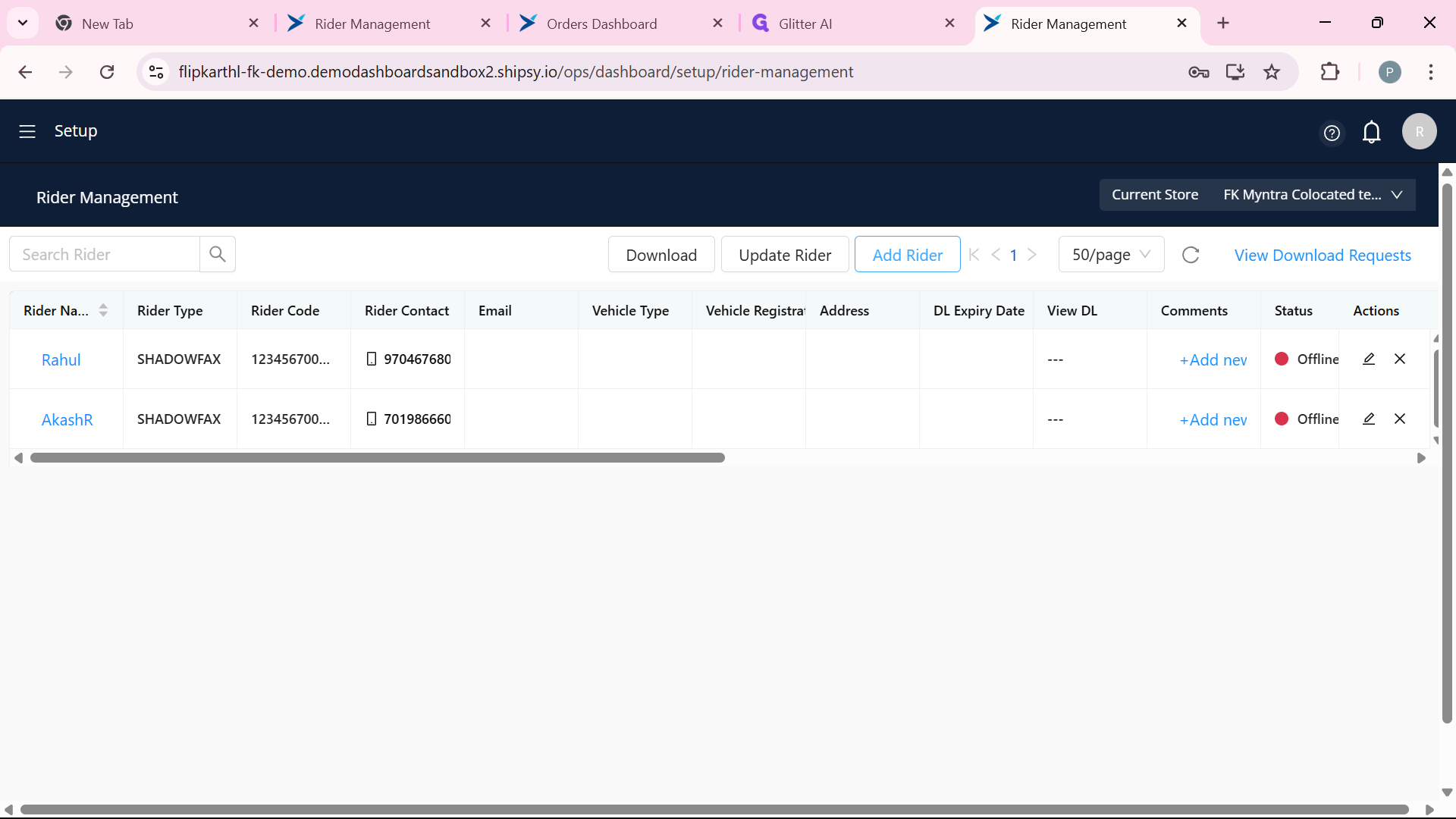1456x819 pixels.
Task: Click the Download button
Action: tap(661, 255)
